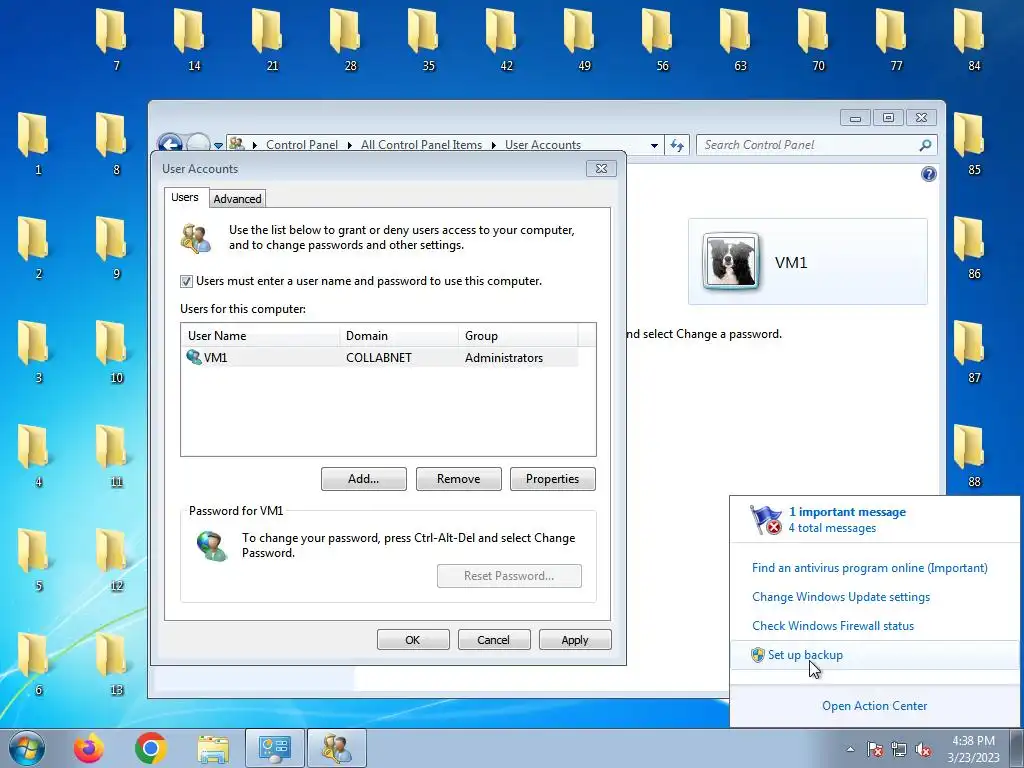Image resolution: width=1024 pixels, height=768 pixels.
Task: Expand the Control Panel breadcrumb arrow
Action: pos(349,145)
